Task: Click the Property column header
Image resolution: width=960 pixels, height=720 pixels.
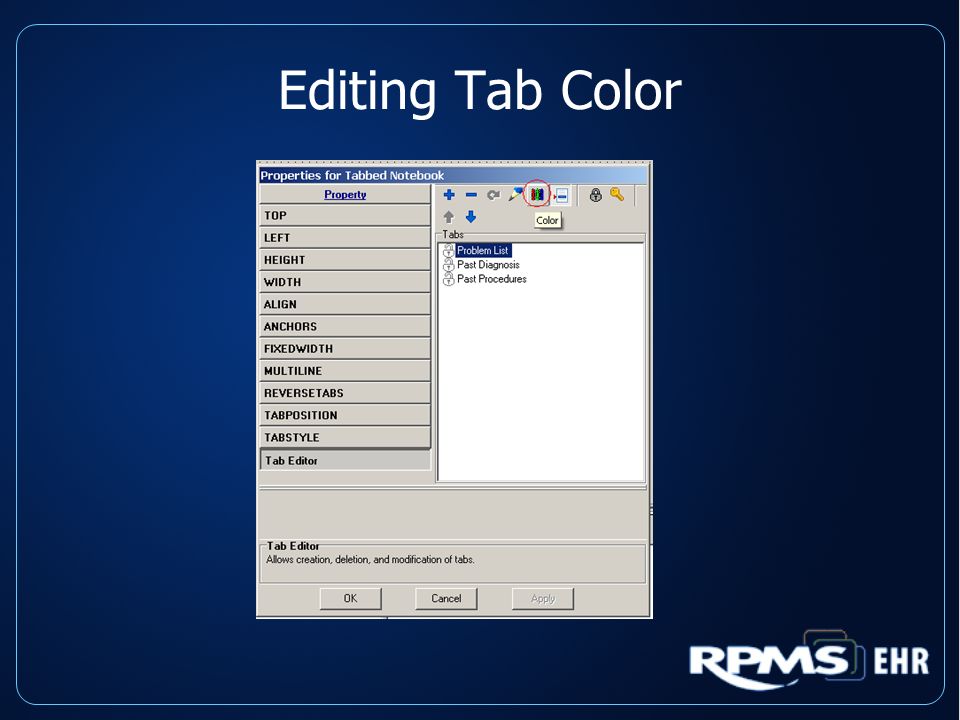Action: click(345, 194)
